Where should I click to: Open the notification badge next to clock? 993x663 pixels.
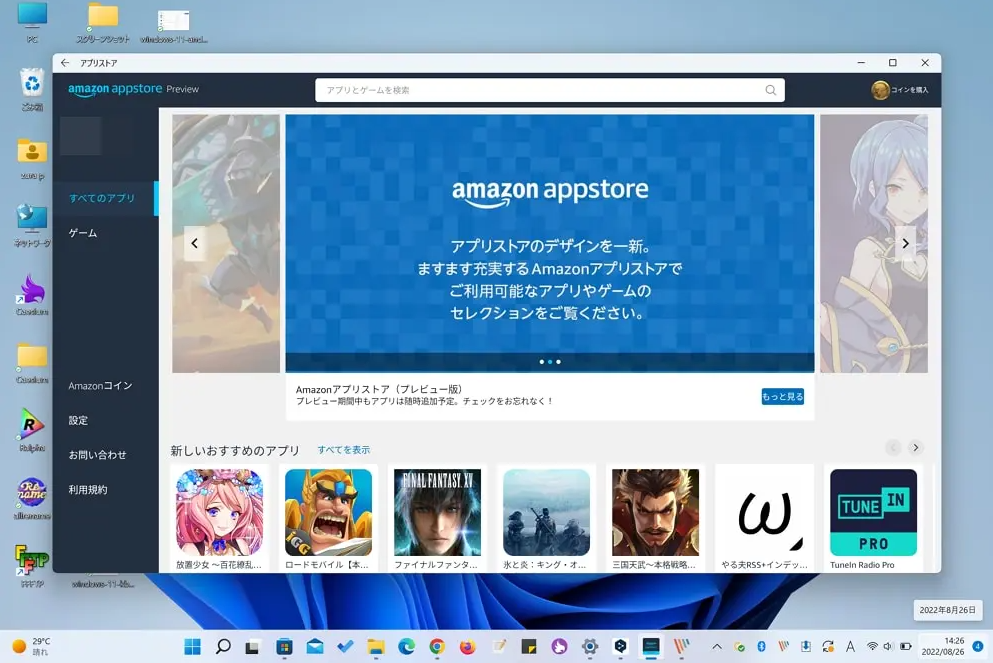coord(978,647)
